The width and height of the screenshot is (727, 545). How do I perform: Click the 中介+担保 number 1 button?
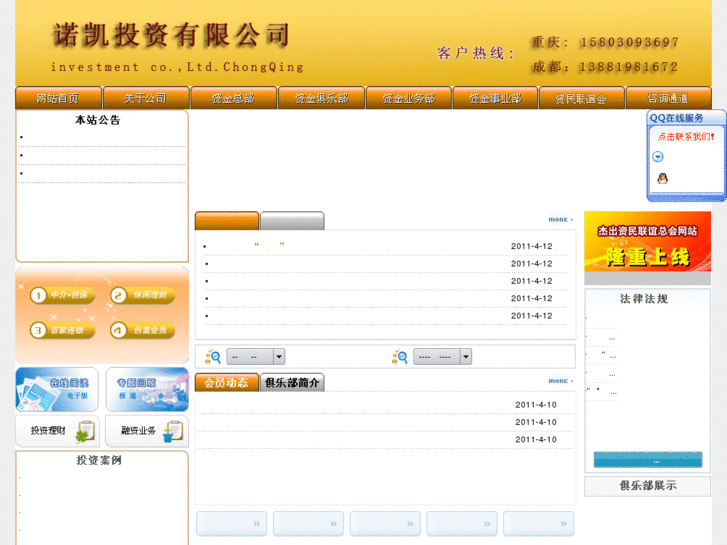63,295
